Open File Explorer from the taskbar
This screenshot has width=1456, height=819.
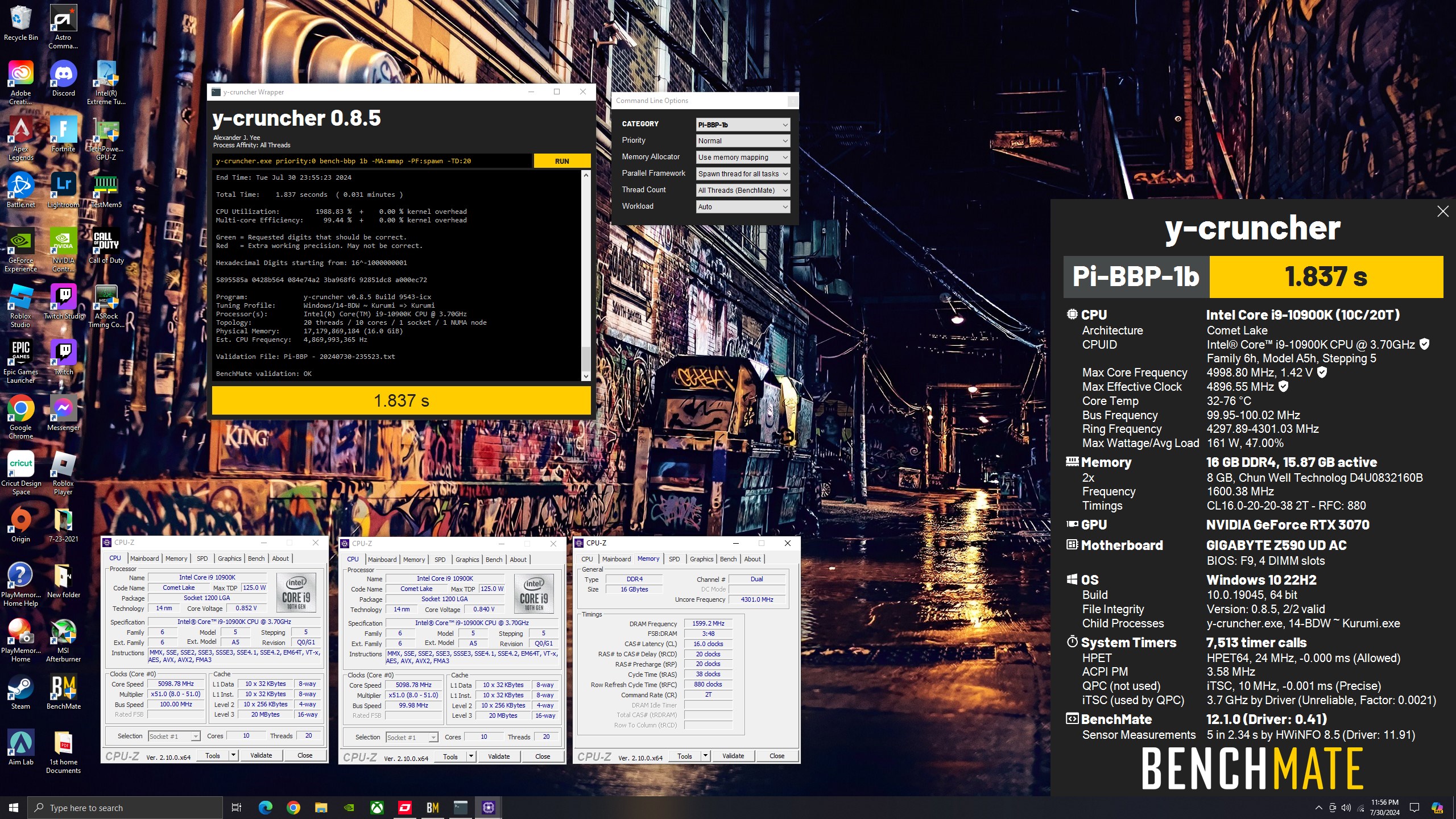(321, 808)
